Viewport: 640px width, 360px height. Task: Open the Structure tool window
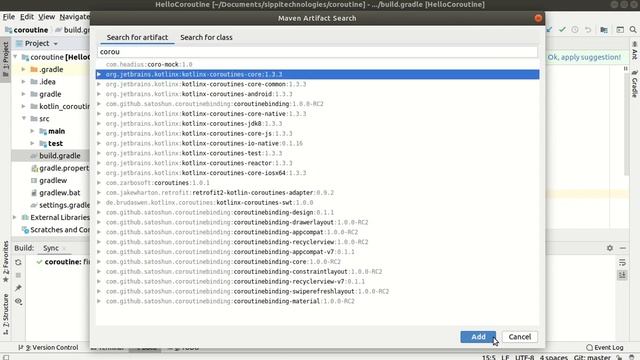tap(5, 314)
